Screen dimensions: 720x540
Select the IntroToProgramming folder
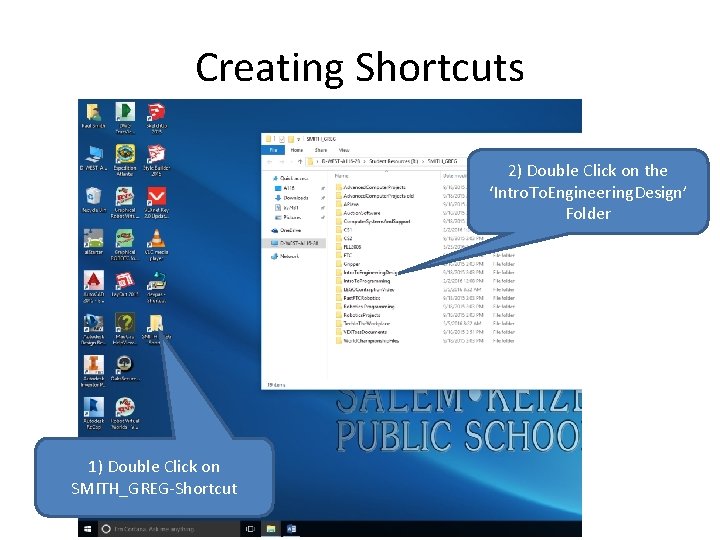click(x=363, y=281)
